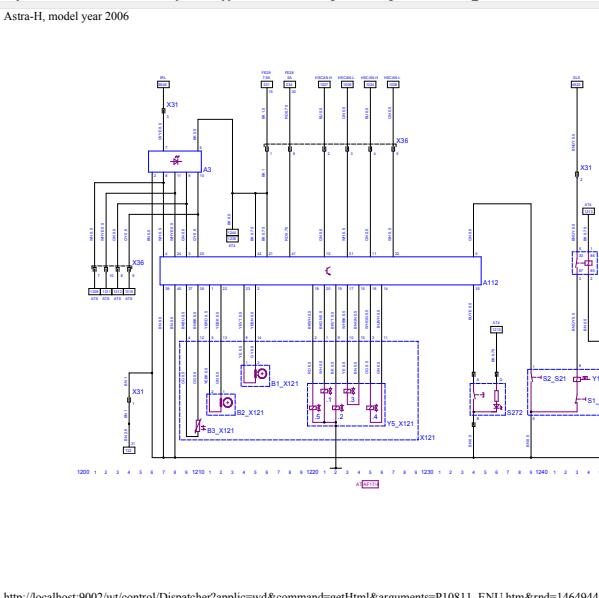
Task: Click the heading 'Astra-H, model year 2006'
Action: (66, 16)
